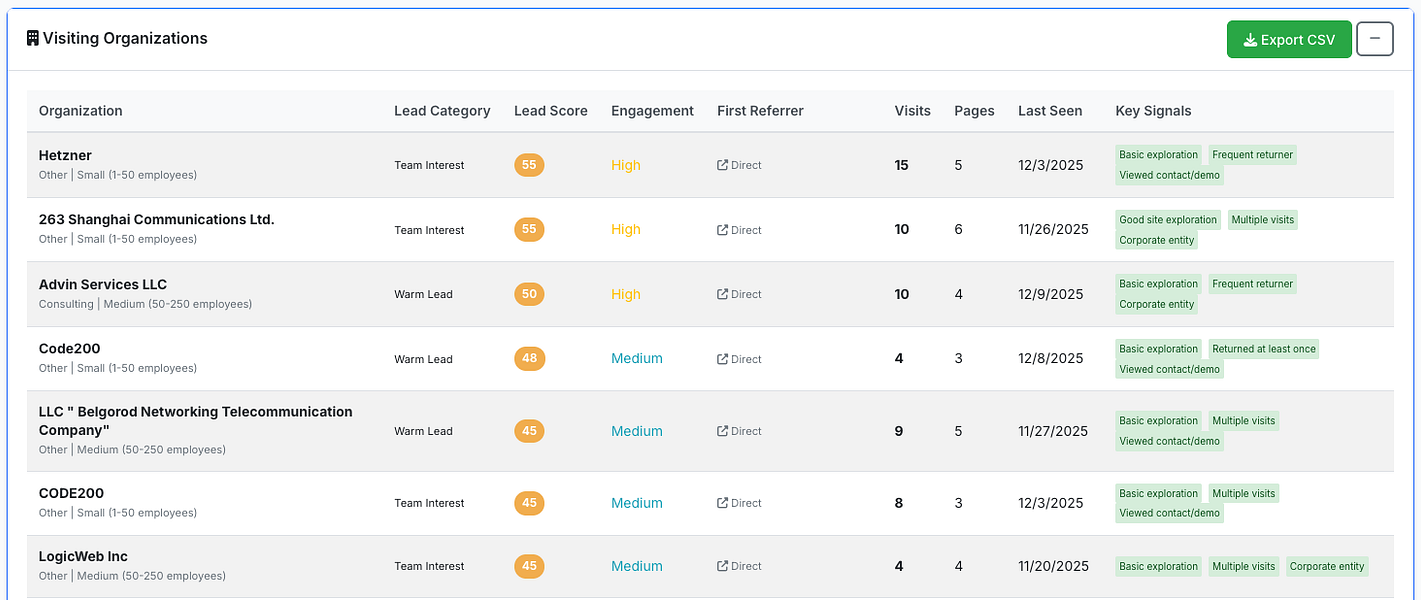Click the Direct referrer link for Code200
This screenshot has width=1421, height=600.
point(746,359)
